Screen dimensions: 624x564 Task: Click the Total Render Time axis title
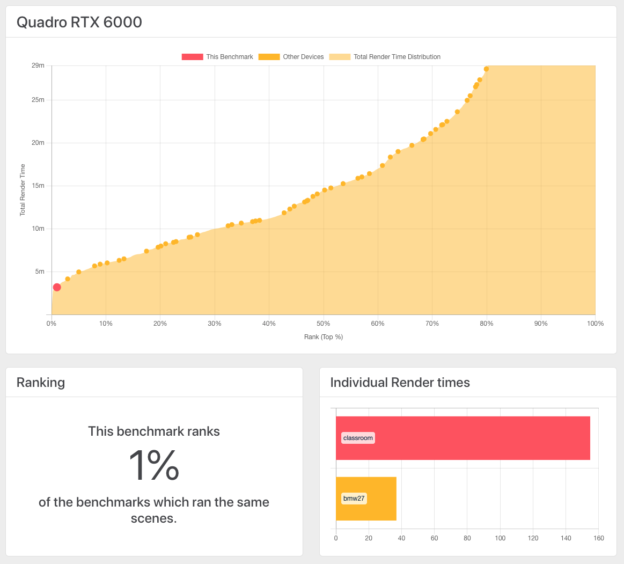point(22,189)
